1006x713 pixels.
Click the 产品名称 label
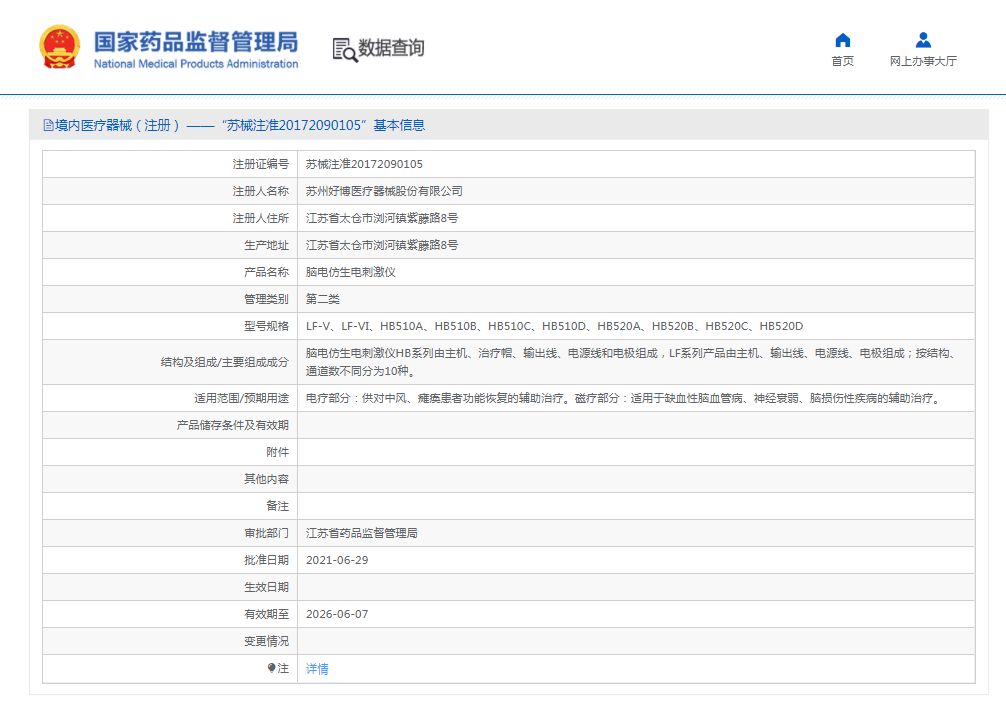coord(266,272)
